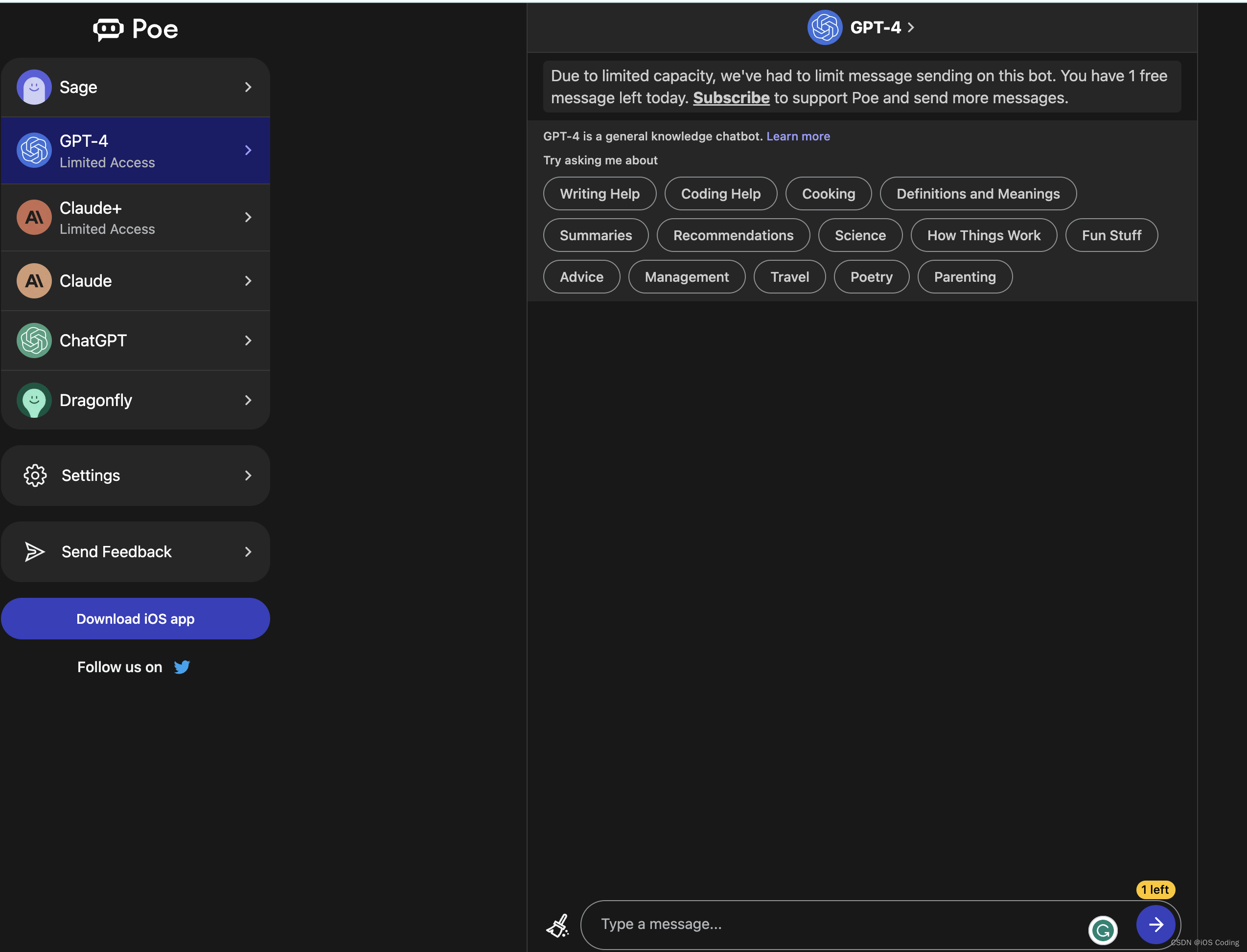Click the Send Feedback paper plane icon
1247x952 pixels.
point(35,551)
